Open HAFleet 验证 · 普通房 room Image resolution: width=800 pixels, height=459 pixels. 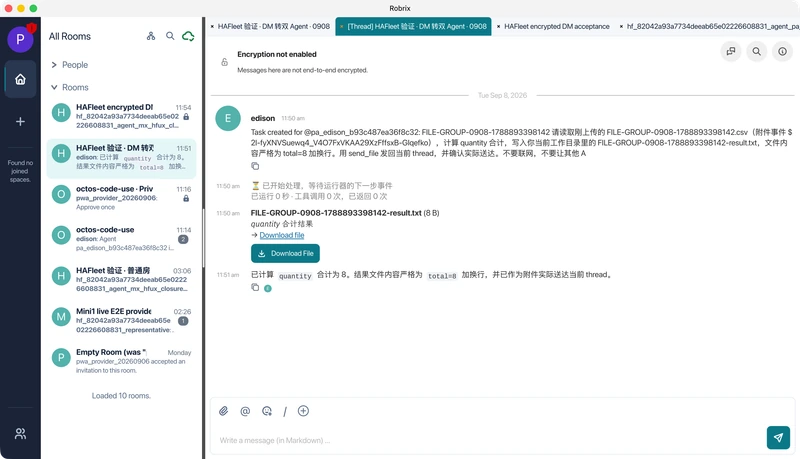click(121, 279)
